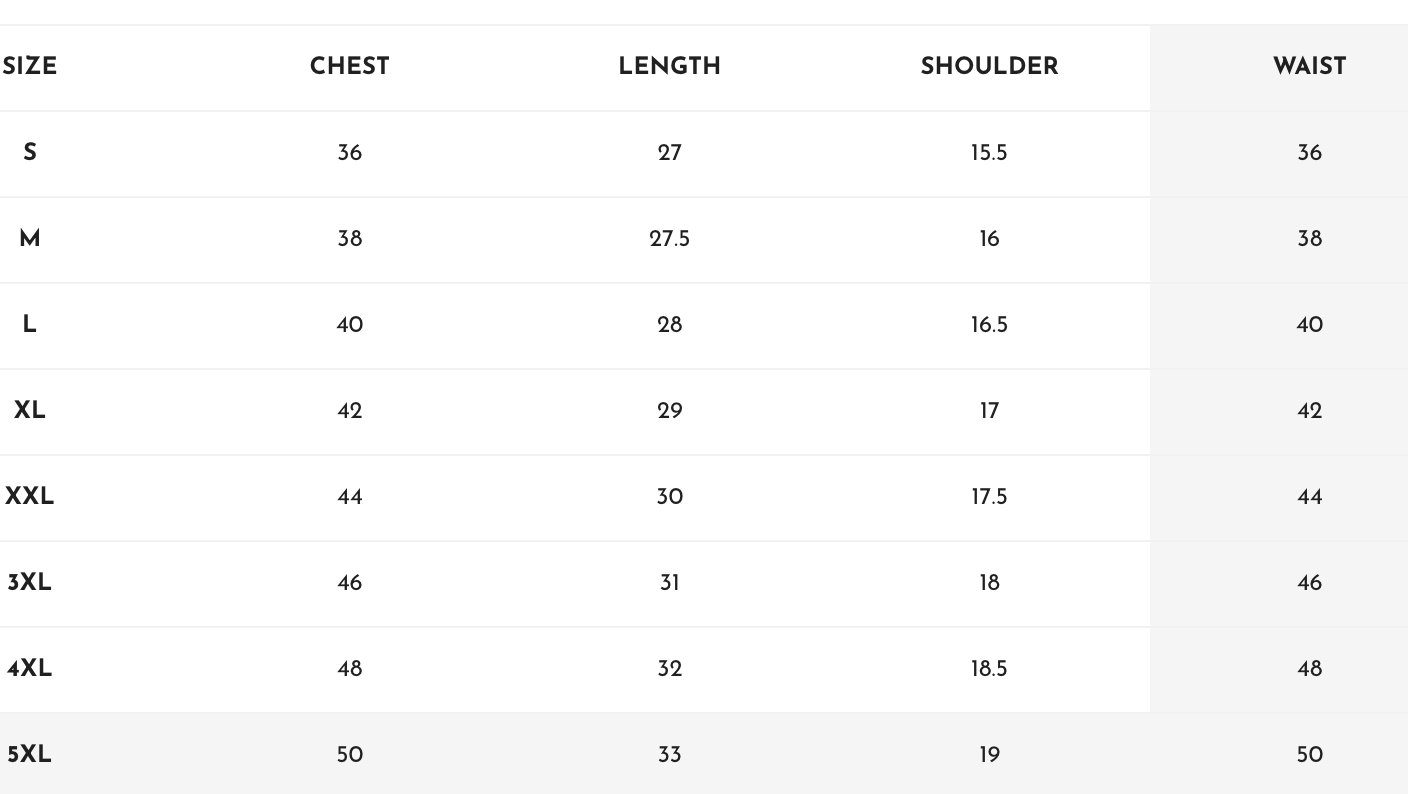
Task: Click the 15.5 shoulder value for S
Action: pos(989,153)
